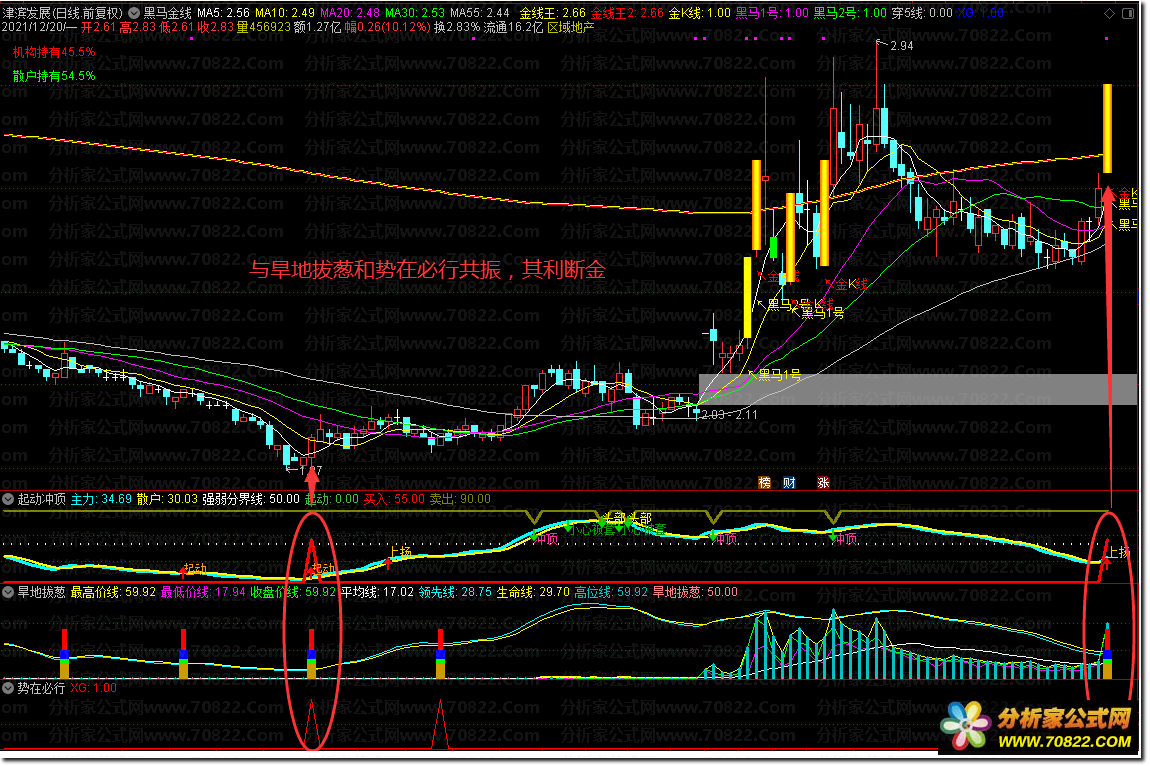1150x766 pixels.
Task: Click the 领先线: 28.75 label
Action: click(x=455, y=592)
